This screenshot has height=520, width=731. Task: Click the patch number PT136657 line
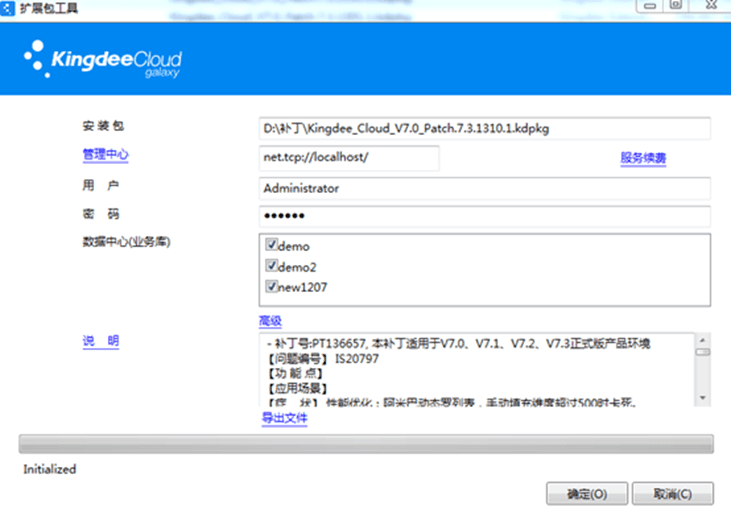[458, 344]
